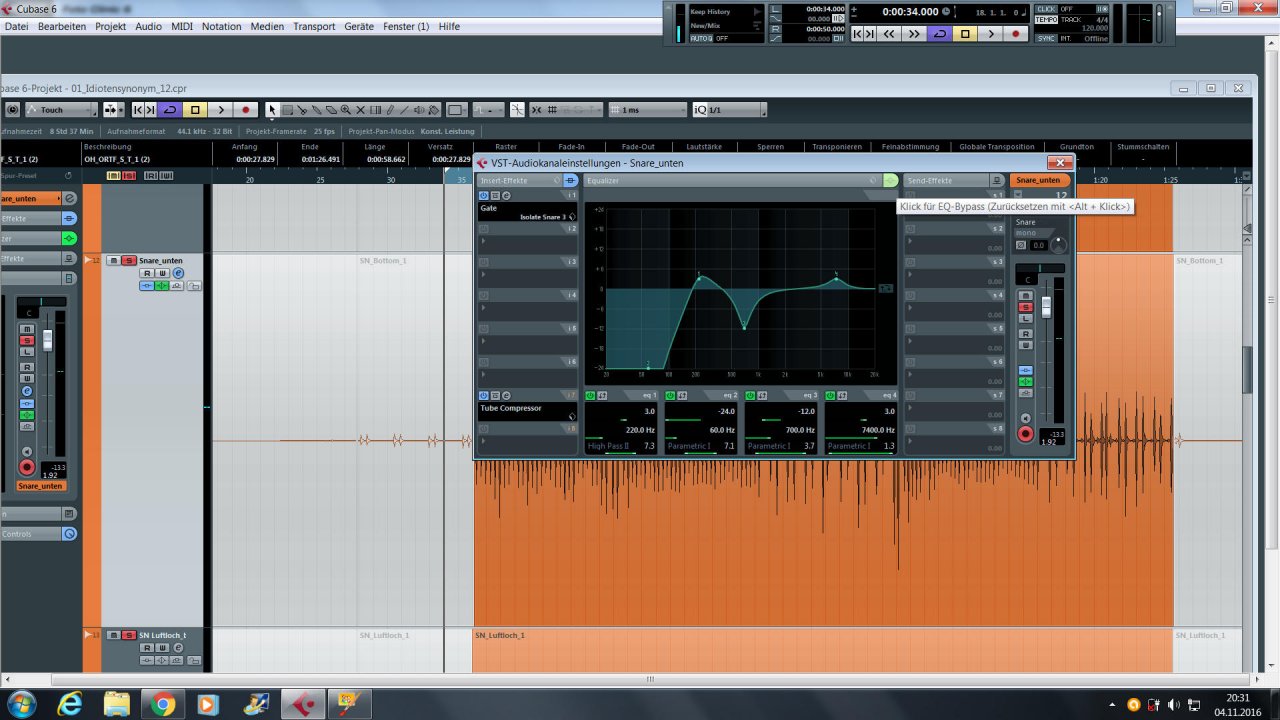
Task: Reset EQ curve button beside graph
Action: point(886,288)
